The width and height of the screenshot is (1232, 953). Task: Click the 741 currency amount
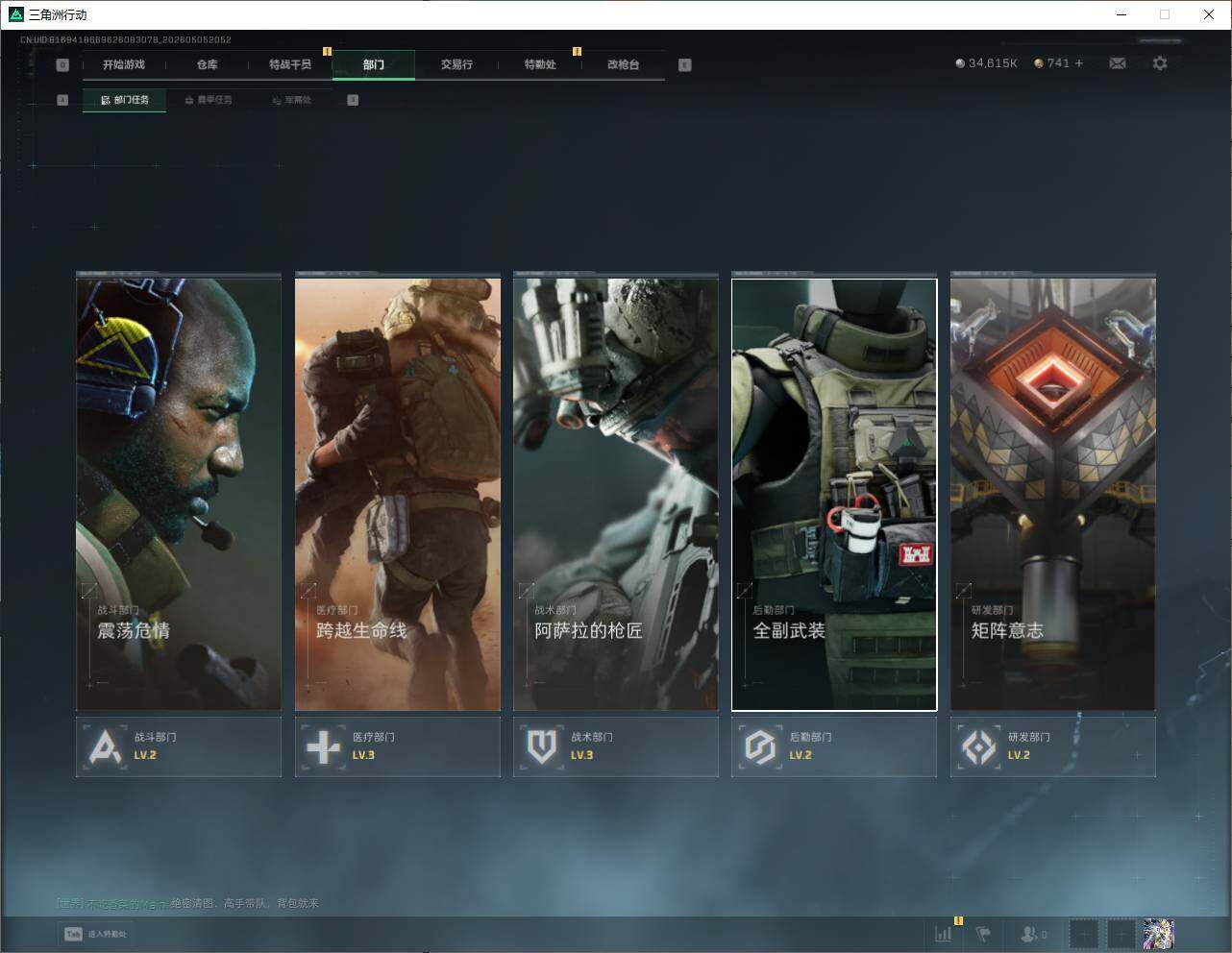(1058, 63)
